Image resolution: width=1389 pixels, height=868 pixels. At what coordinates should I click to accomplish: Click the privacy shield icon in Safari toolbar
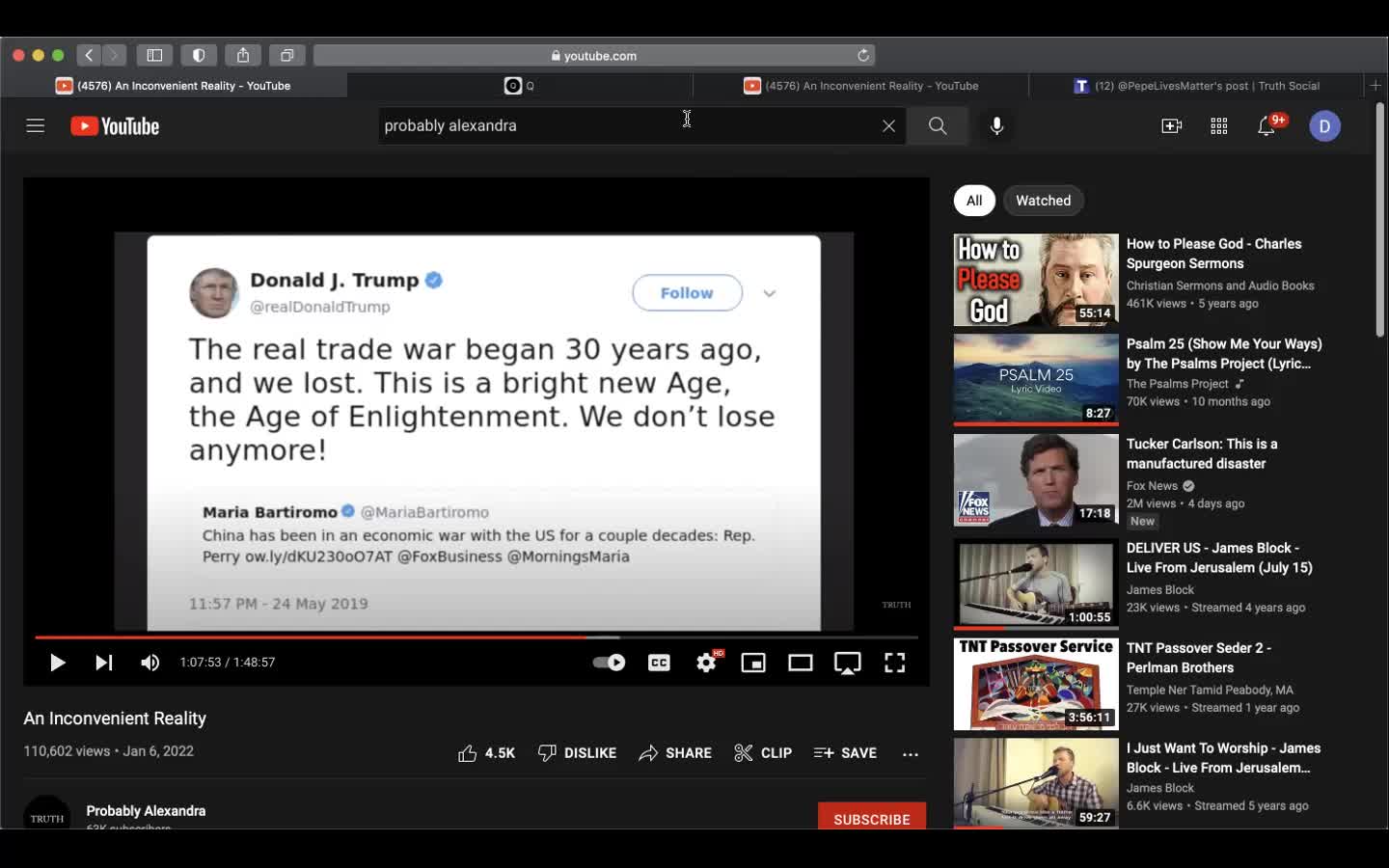199,55
